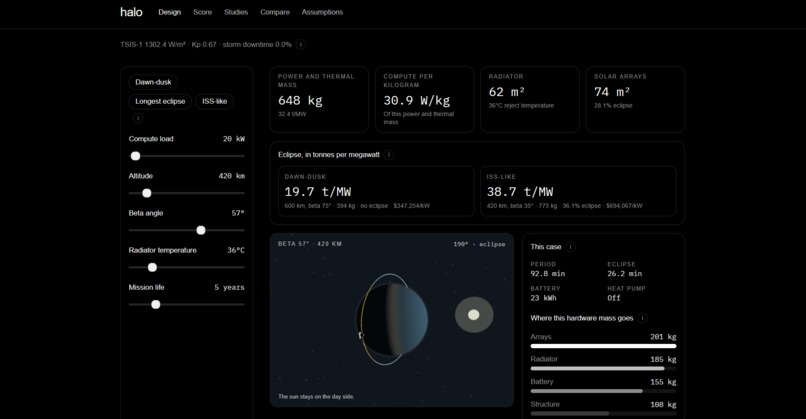The image size is (806, 419).
Task: Go to the Studies tab
Action: 236,12
